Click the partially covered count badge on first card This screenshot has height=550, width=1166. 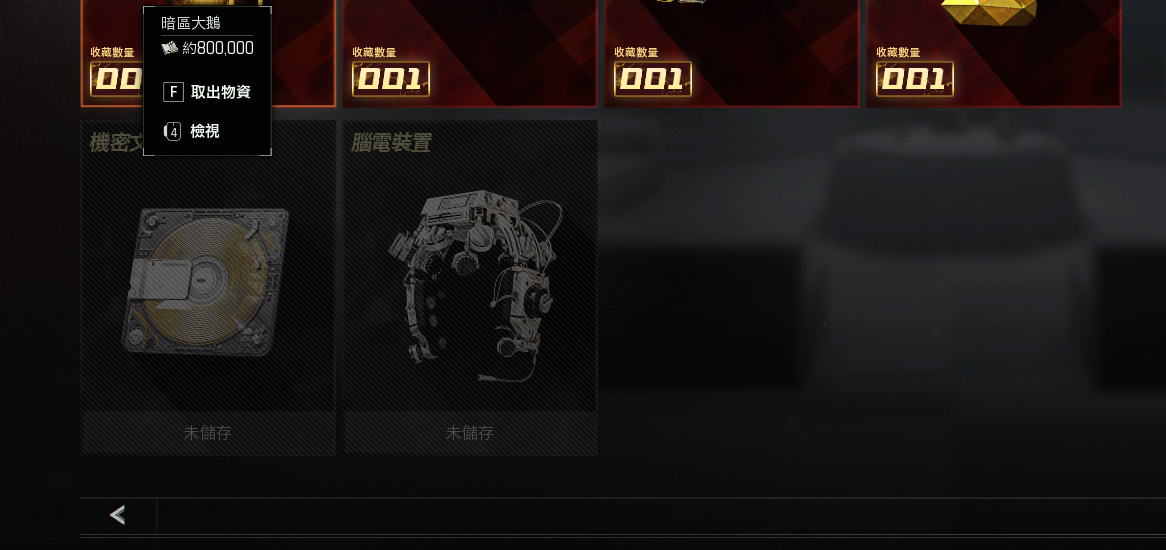pyautogui.click(x=117, y=79)
